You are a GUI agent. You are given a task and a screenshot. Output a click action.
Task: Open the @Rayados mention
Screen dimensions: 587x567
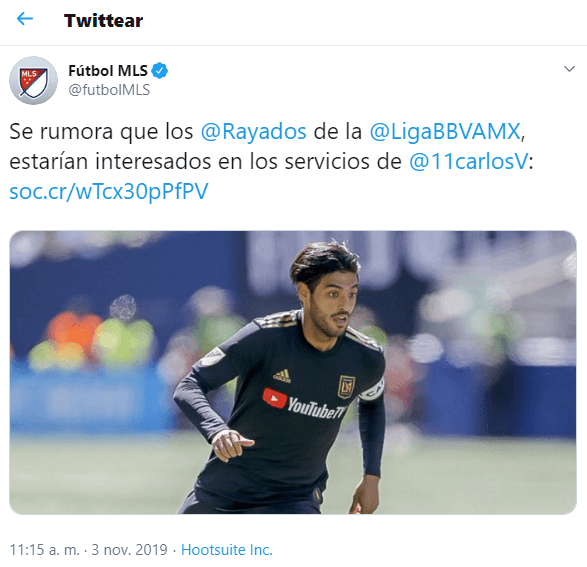click(253, 131)
